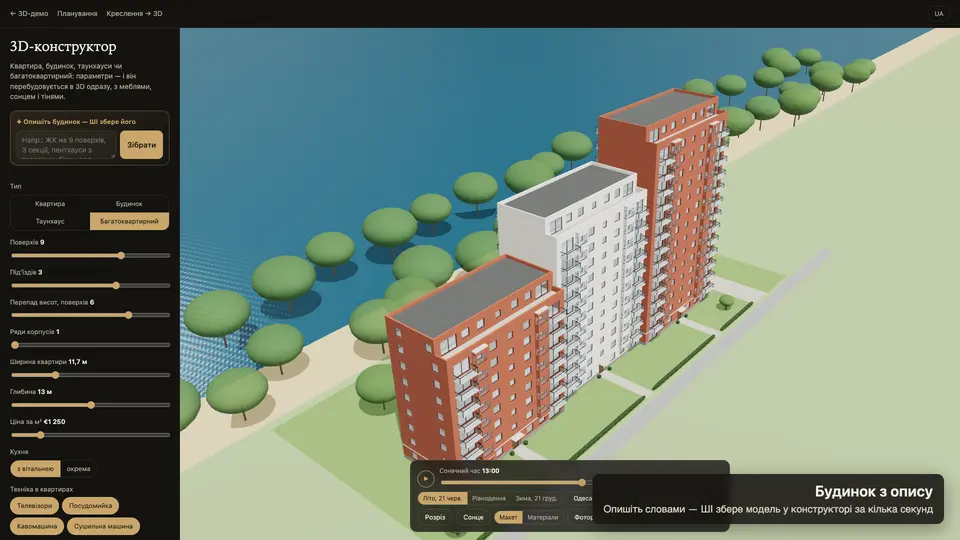Screen dimensions: 960x540
Task: Toggle the Телевізори appliance chip
Action: pos(34,506)
